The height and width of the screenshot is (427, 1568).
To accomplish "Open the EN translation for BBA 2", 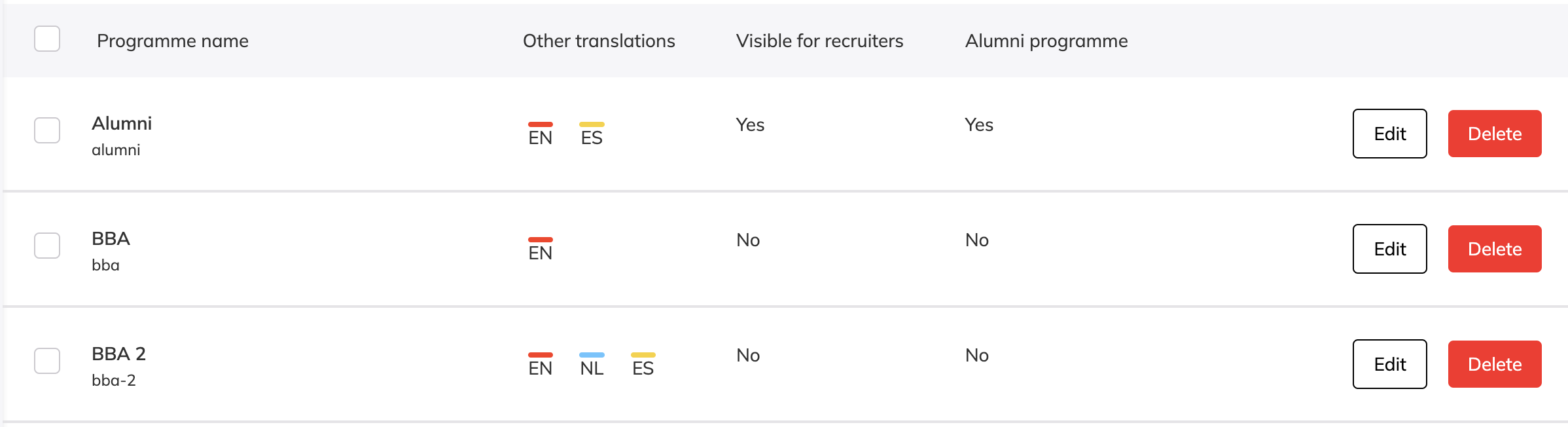I will pyautogui.click(x=541, y=365).
